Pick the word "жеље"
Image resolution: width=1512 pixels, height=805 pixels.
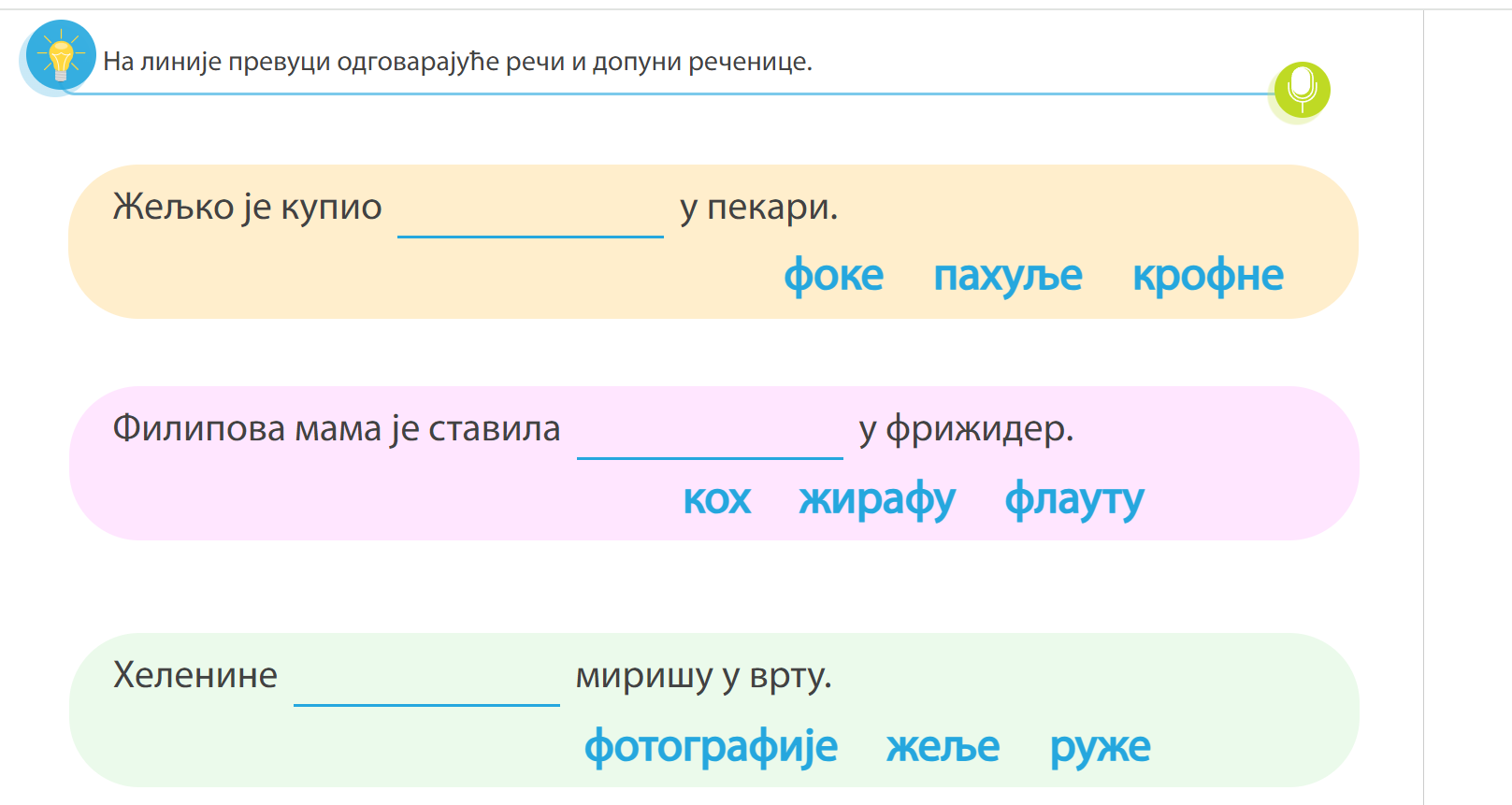click(943, 747)
